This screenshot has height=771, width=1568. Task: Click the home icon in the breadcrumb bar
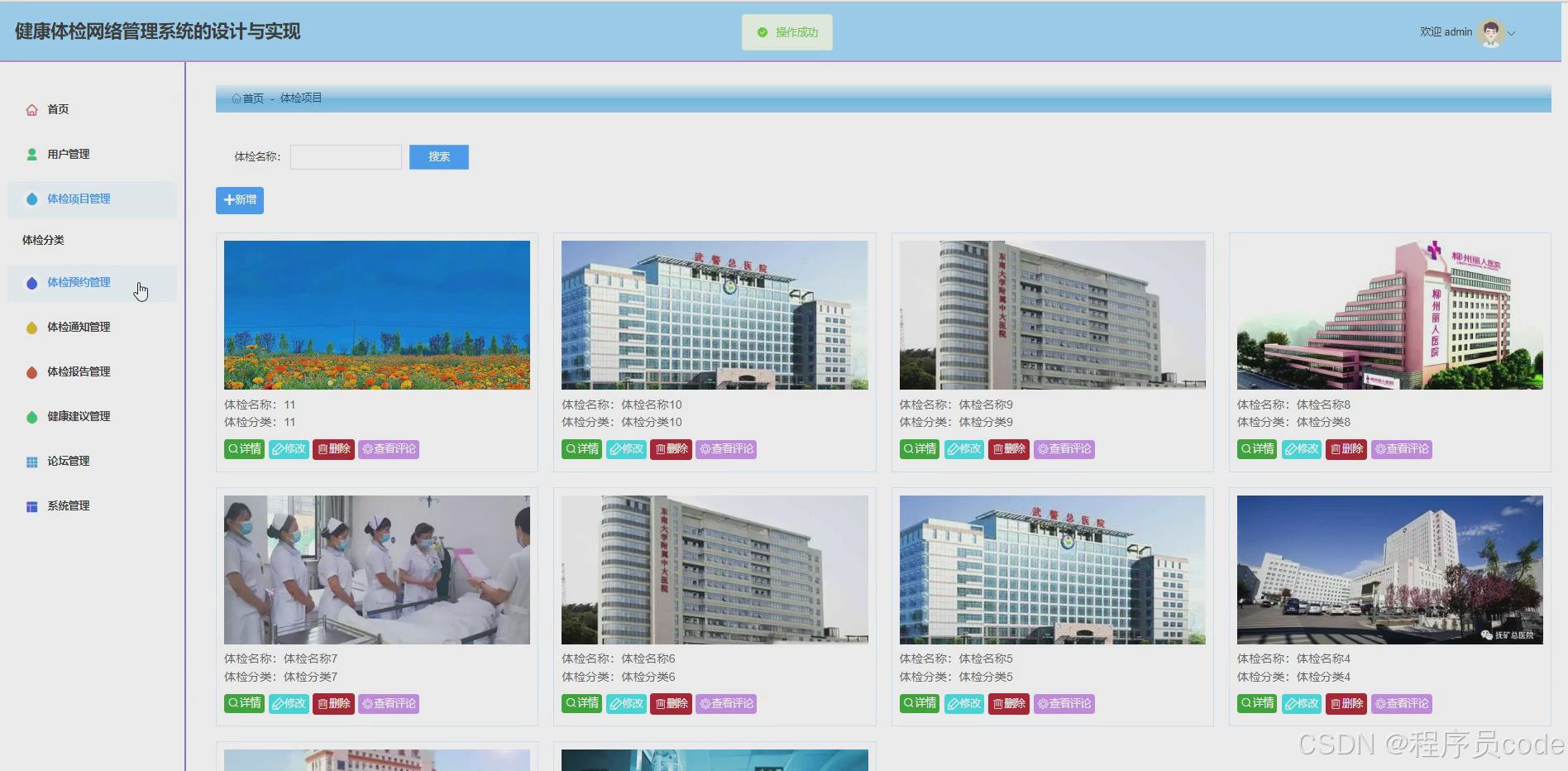pyautogui.click(x=237, y=98)
